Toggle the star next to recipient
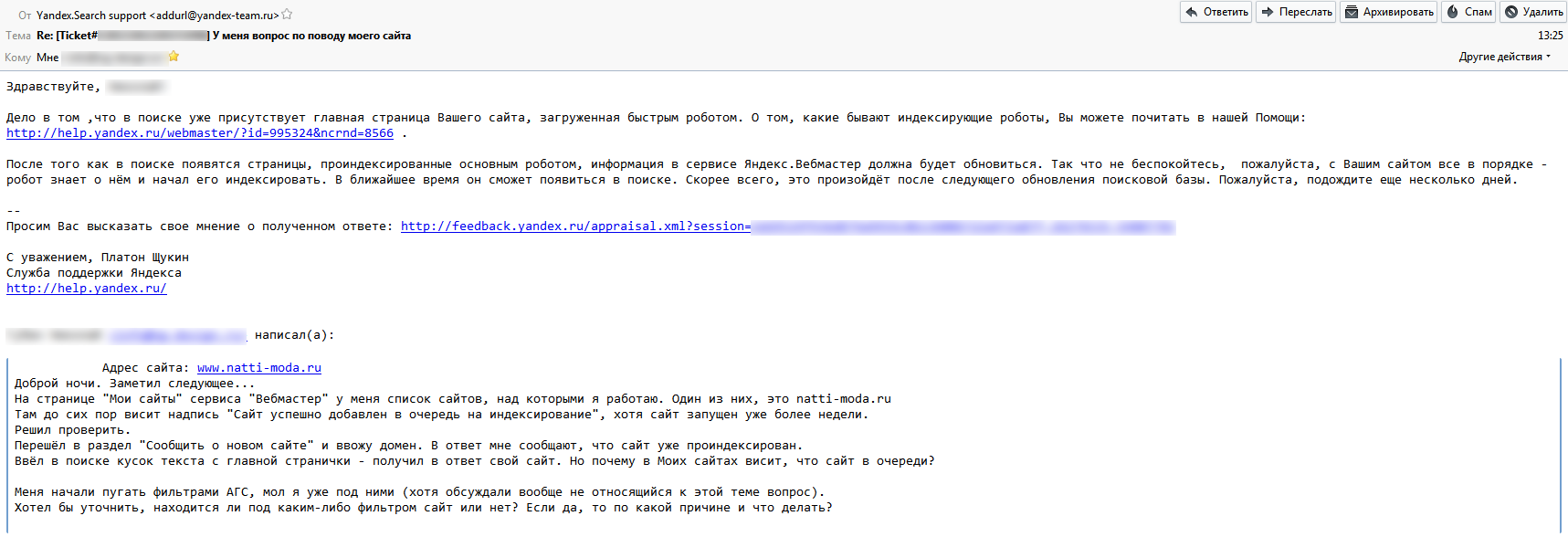1568x537 pixels. (x=174, y=57)
